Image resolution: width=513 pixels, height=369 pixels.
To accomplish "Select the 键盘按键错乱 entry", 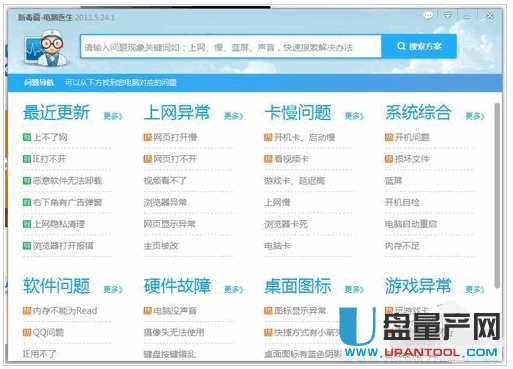I will 169,354.
